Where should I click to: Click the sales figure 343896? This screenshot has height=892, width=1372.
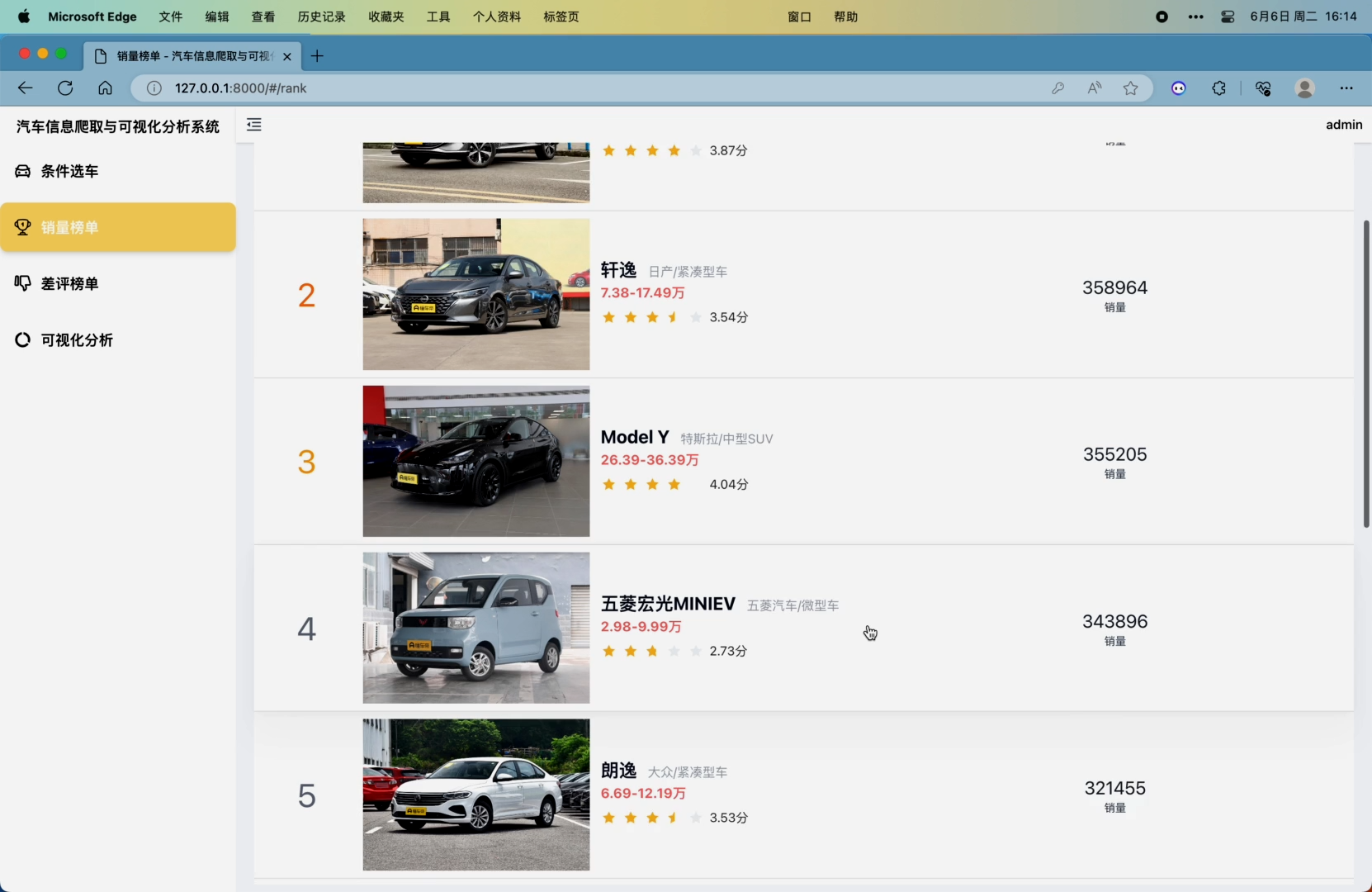point(1115,621)
